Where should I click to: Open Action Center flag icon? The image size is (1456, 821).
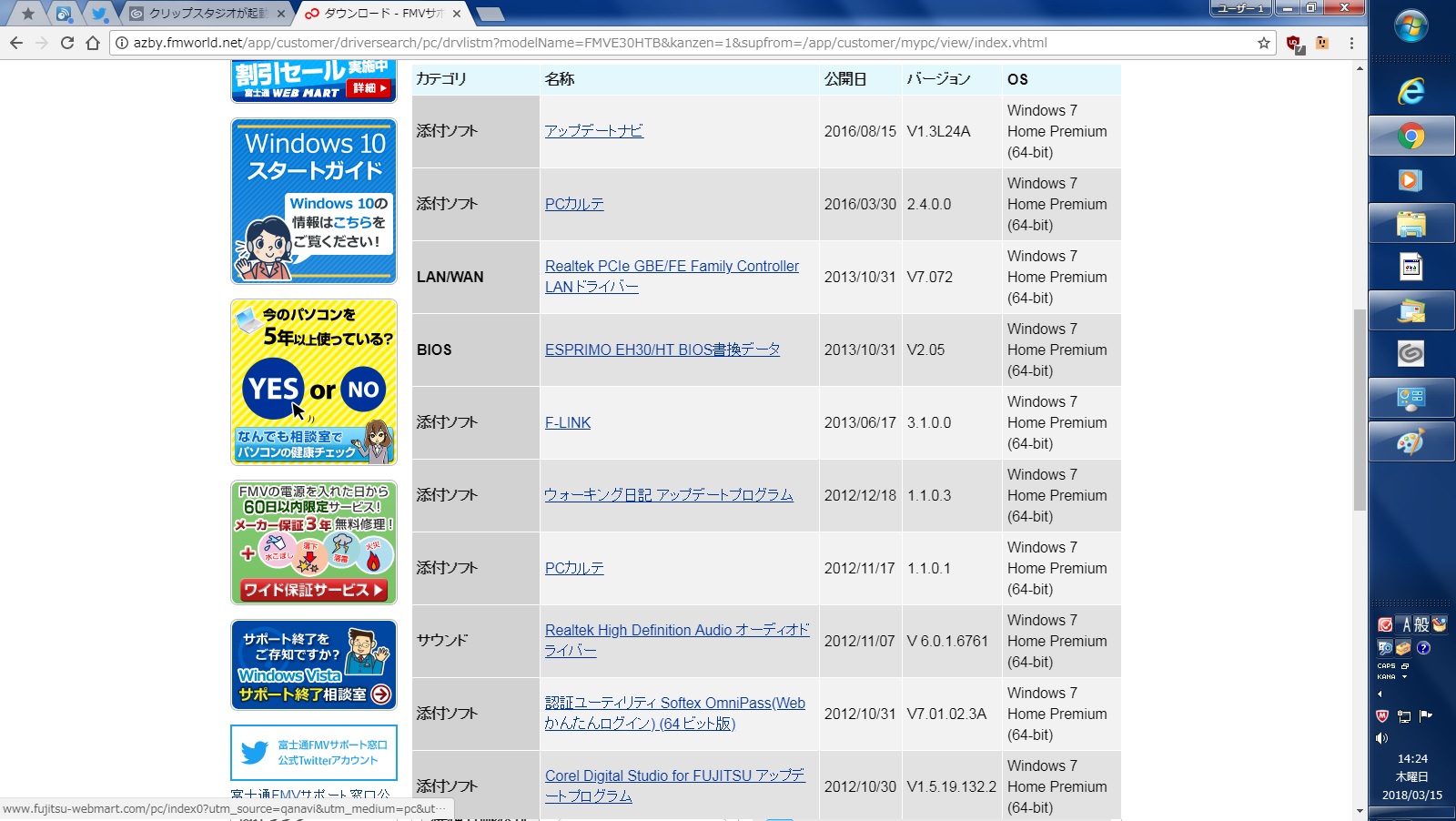click(x=1426, y=716)
